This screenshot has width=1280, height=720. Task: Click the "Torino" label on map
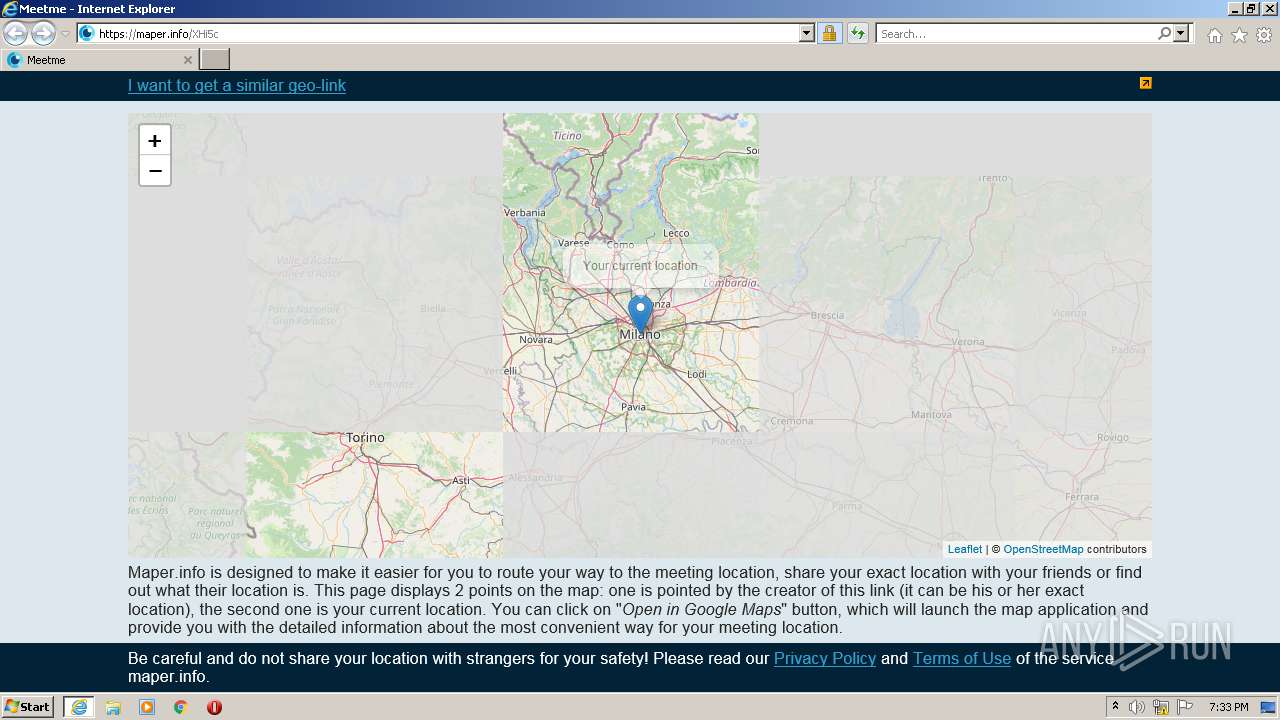[x=364, y=438]
